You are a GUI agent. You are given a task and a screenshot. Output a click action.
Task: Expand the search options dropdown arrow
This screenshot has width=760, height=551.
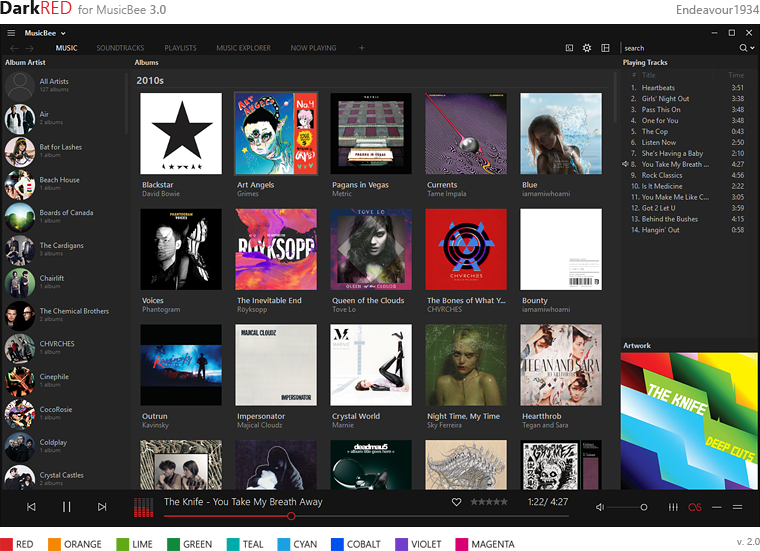[x=752, y=48]
